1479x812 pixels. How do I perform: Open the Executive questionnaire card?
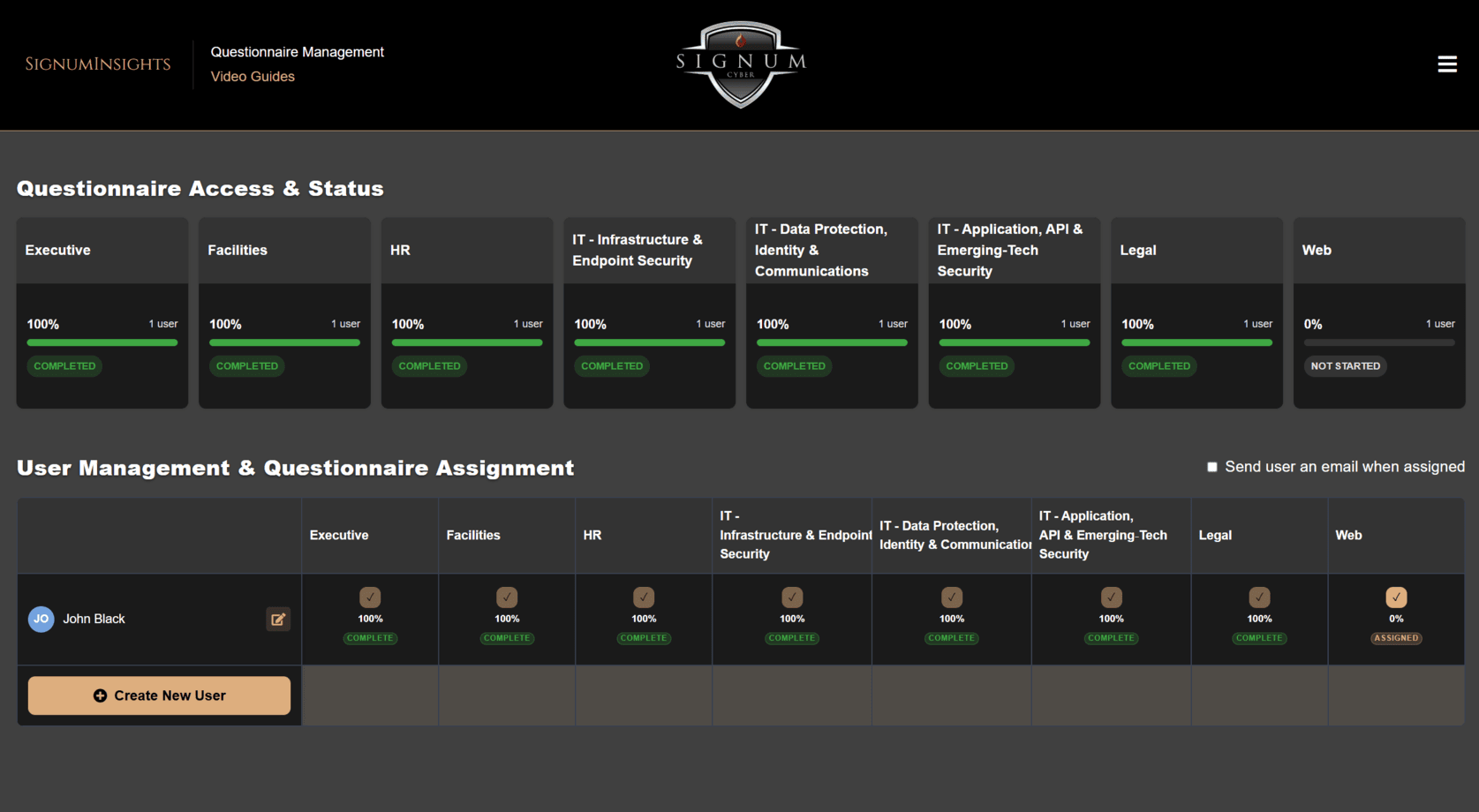point(102,313)
